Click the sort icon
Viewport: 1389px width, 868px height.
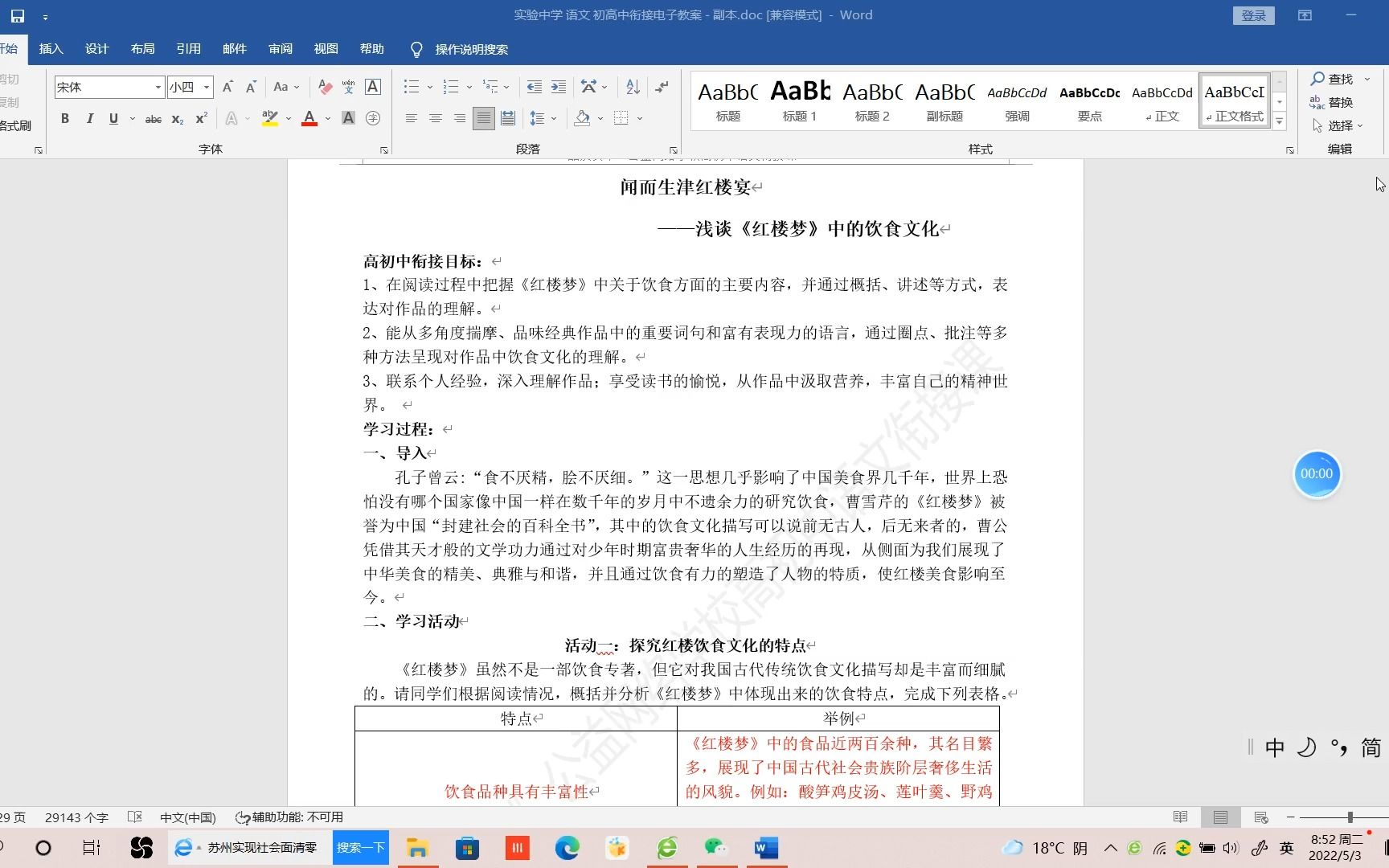point(633,87)
